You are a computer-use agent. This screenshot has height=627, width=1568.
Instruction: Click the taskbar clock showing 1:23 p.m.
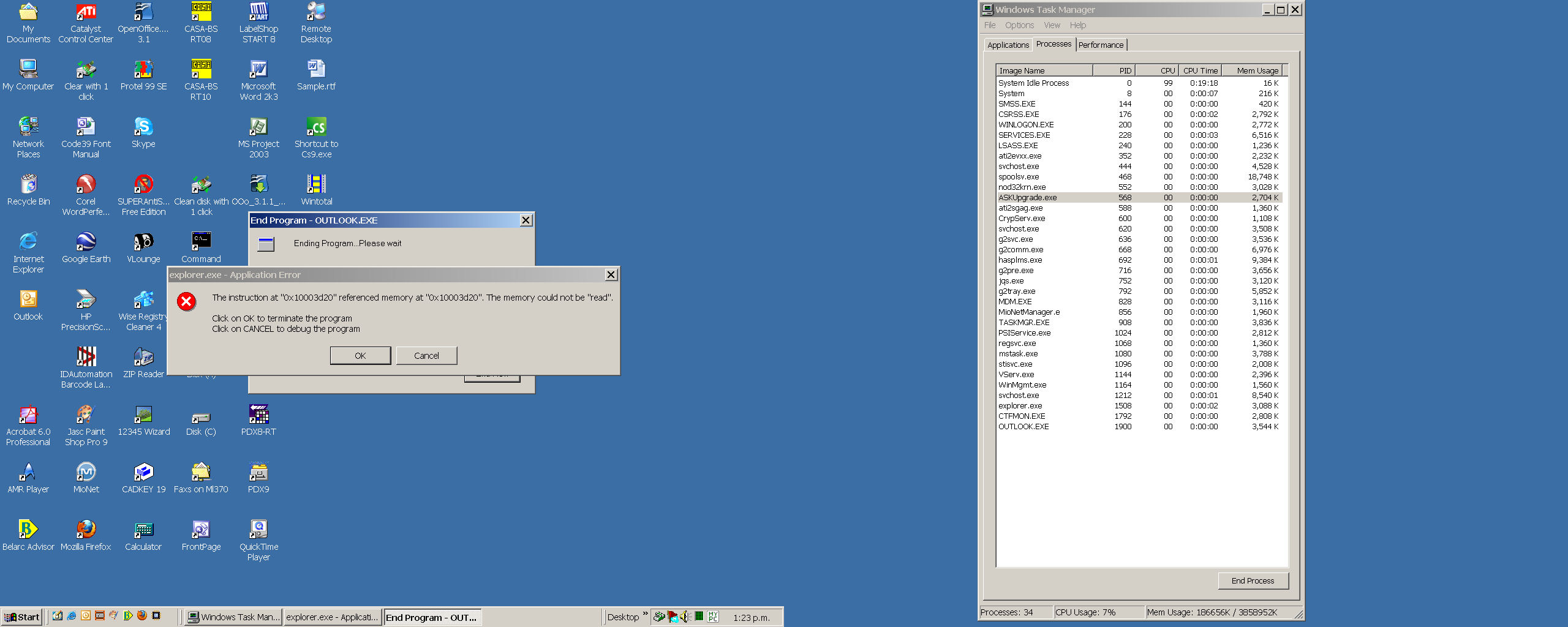(x=752, y=617)
